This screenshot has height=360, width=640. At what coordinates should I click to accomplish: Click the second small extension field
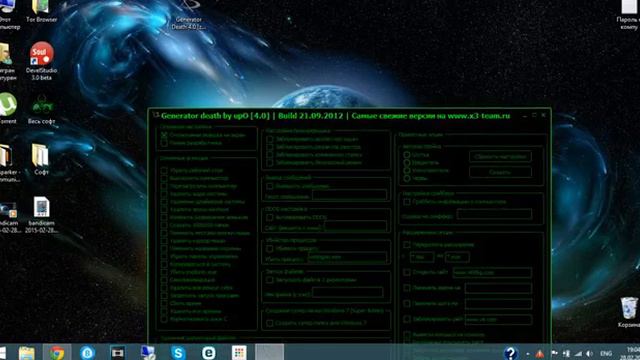coord(457,257)
